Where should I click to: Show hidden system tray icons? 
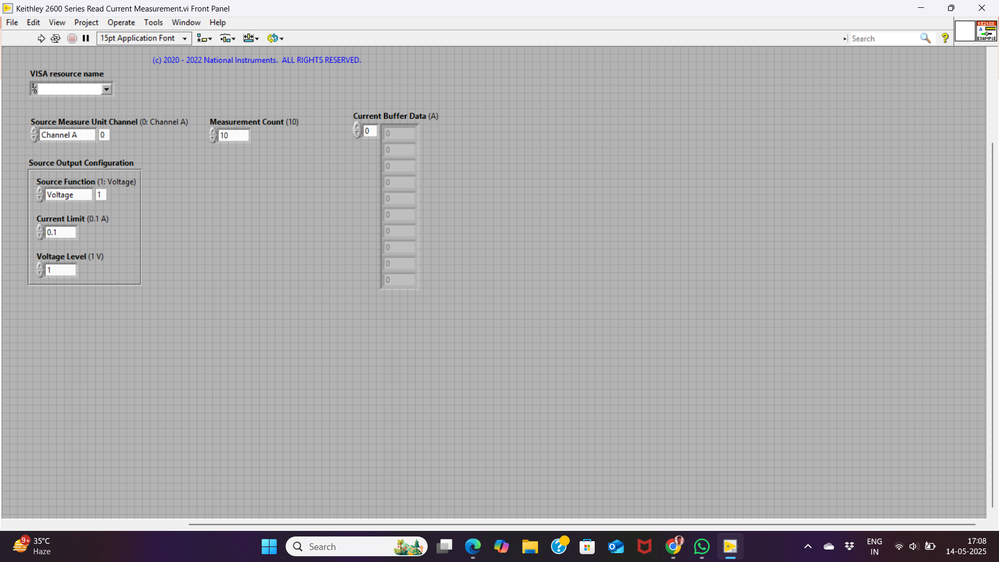click(808, 547)
